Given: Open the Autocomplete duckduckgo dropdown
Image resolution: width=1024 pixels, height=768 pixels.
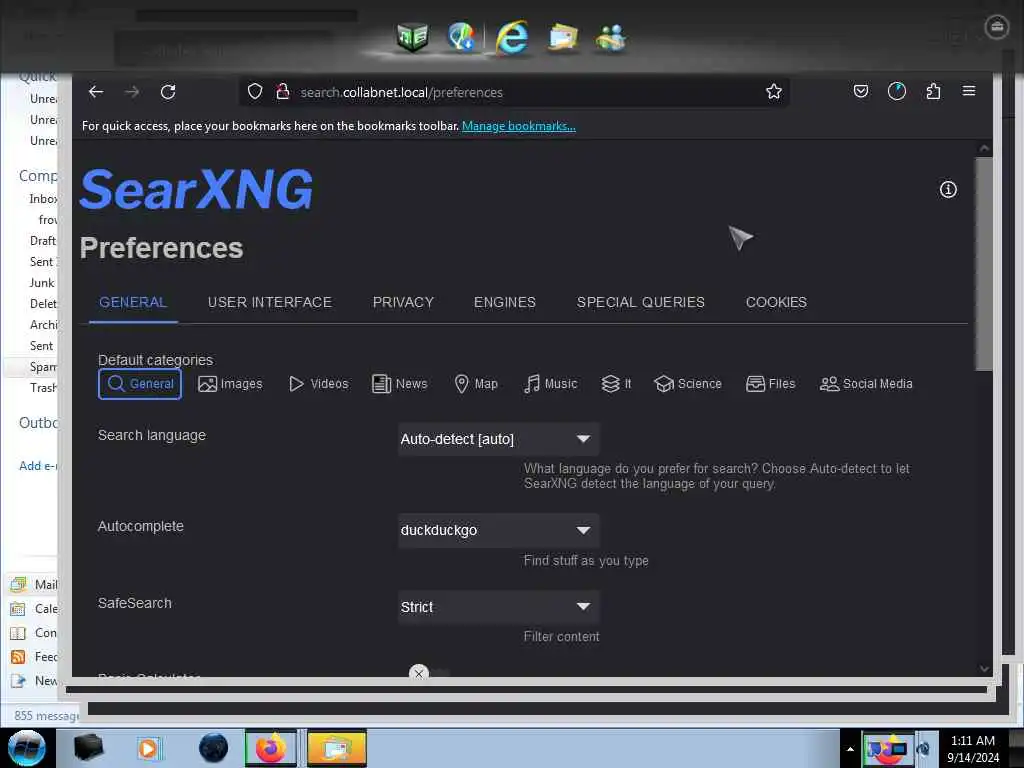Looking at the screenshot, I should coord(498,530).
